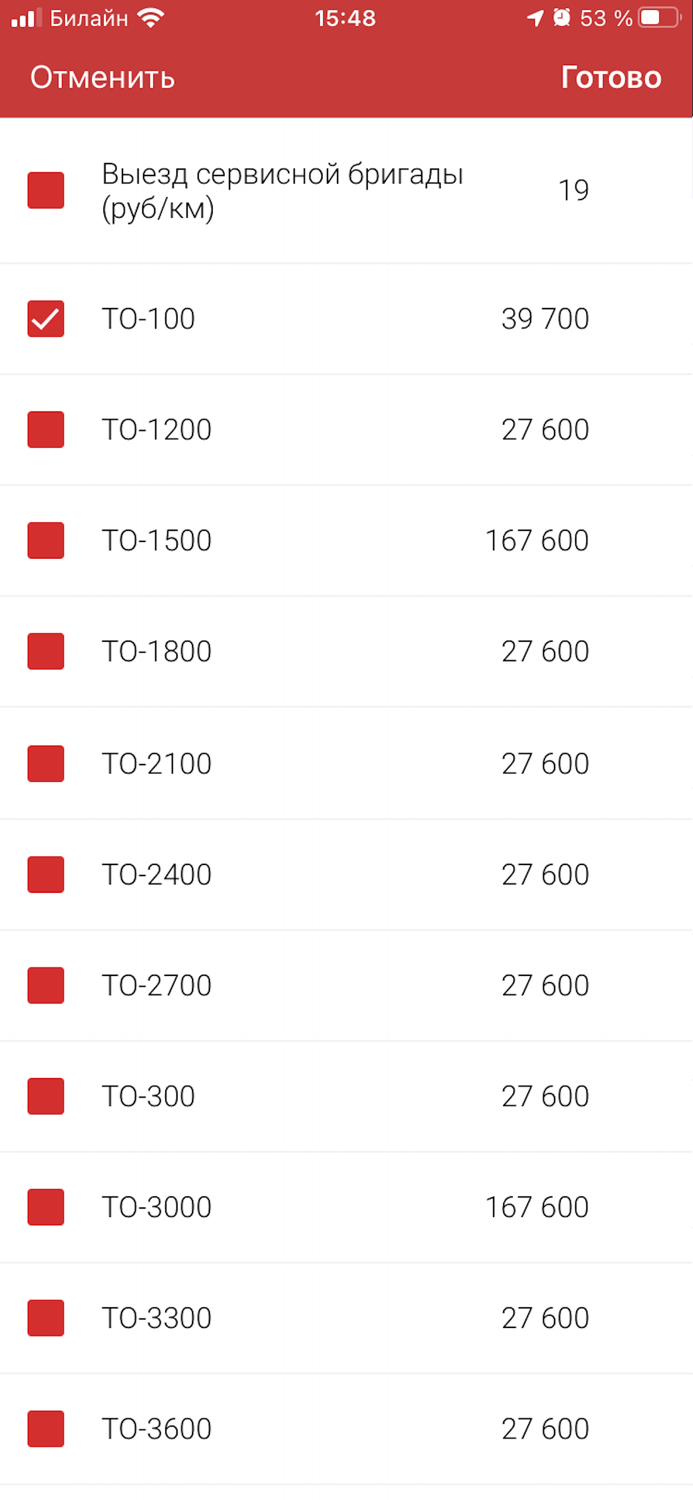Tap the alarm clock status icon
The width and height of the screenshot is (693, 1500).
pyautogui.click(x=563, y=18)
